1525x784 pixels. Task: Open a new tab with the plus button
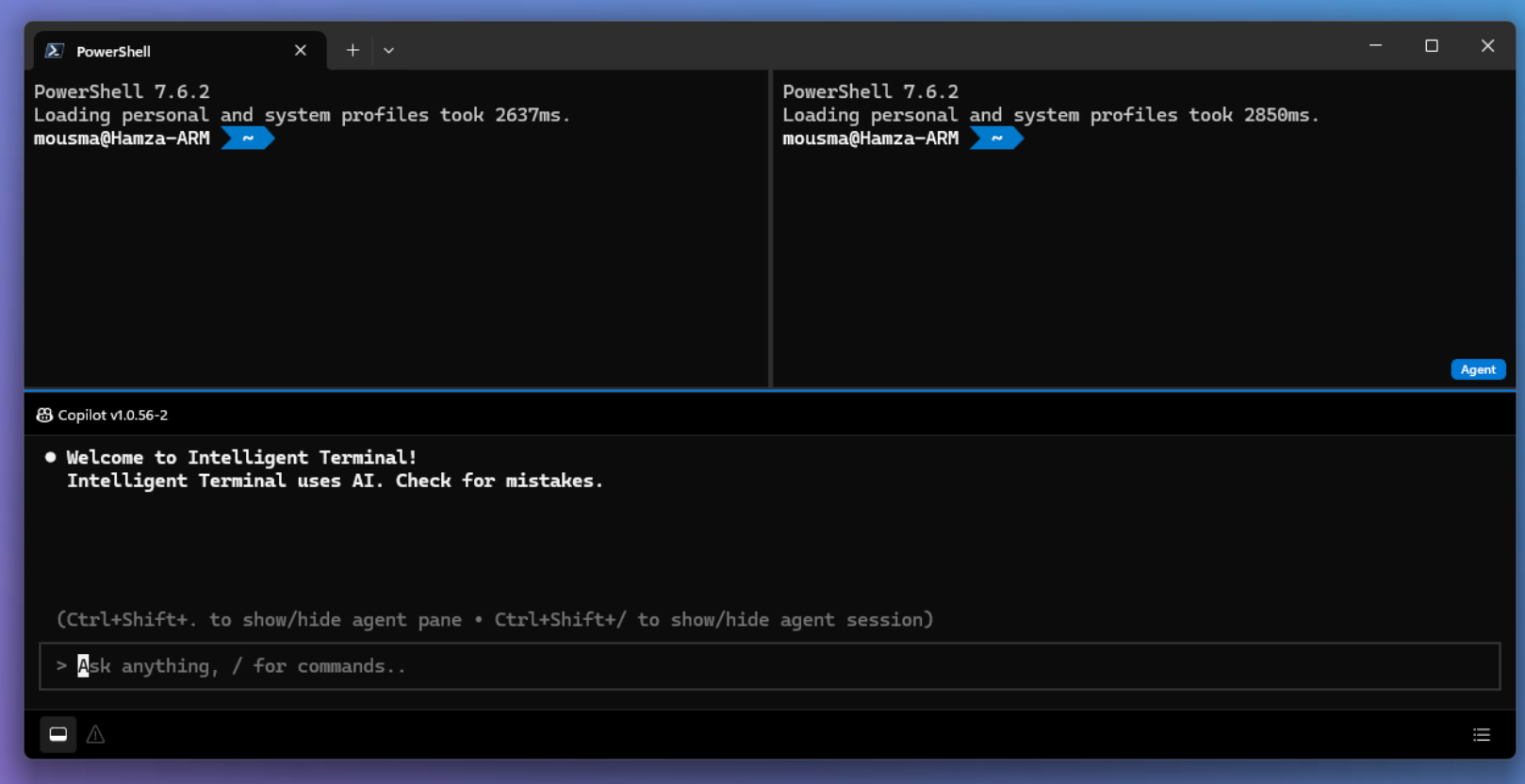click(x=353, y=51)
